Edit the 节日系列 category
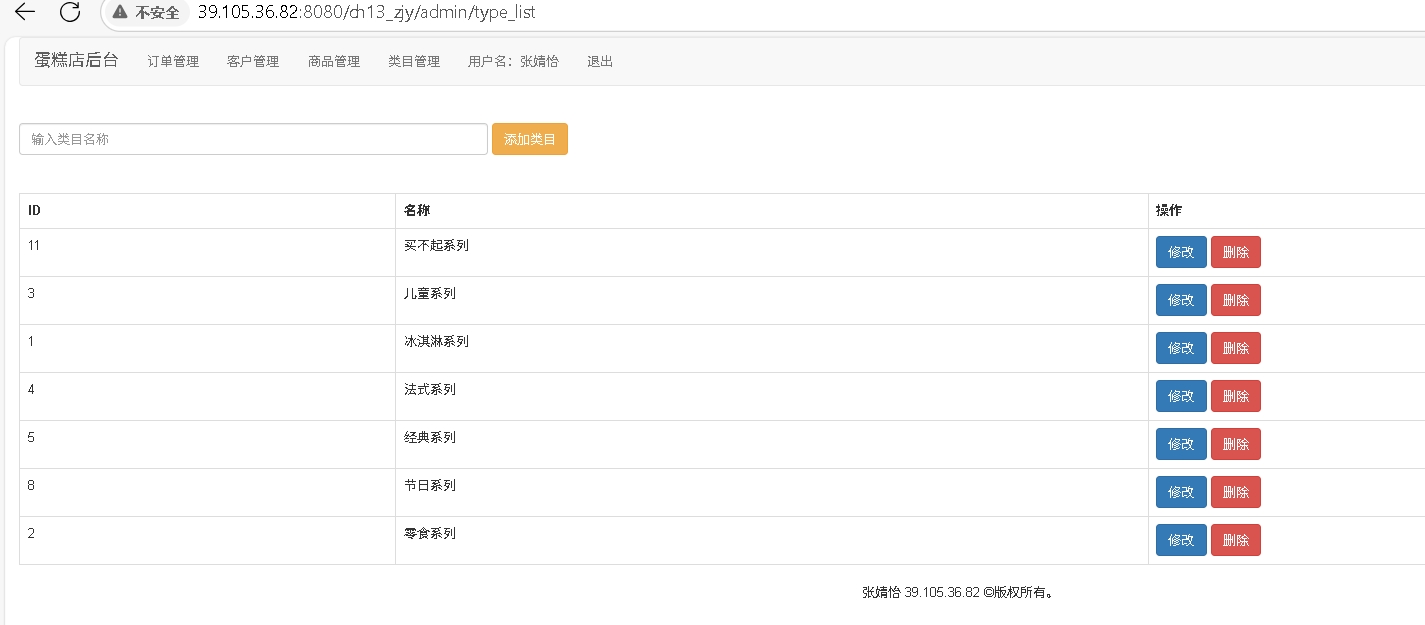 coord(1181,492)
